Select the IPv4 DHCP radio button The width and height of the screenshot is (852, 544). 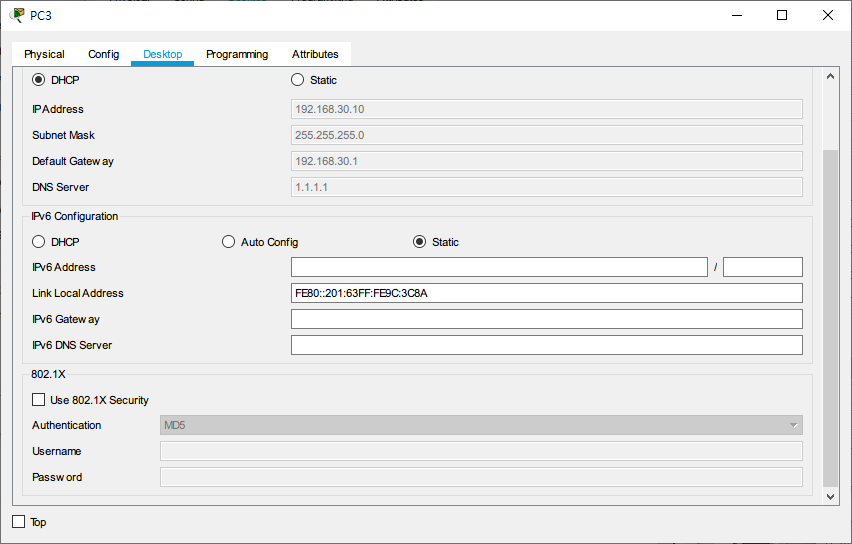[39, 80]
